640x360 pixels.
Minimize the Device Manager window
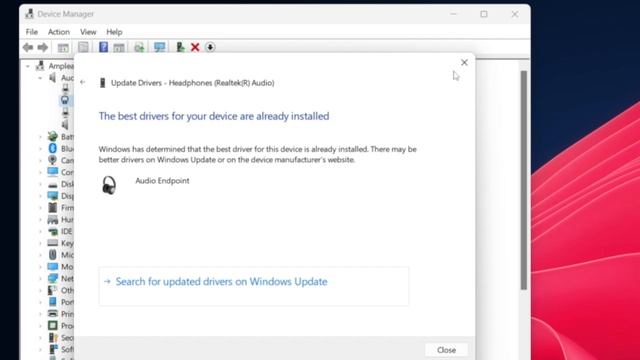tap(453, 14)
